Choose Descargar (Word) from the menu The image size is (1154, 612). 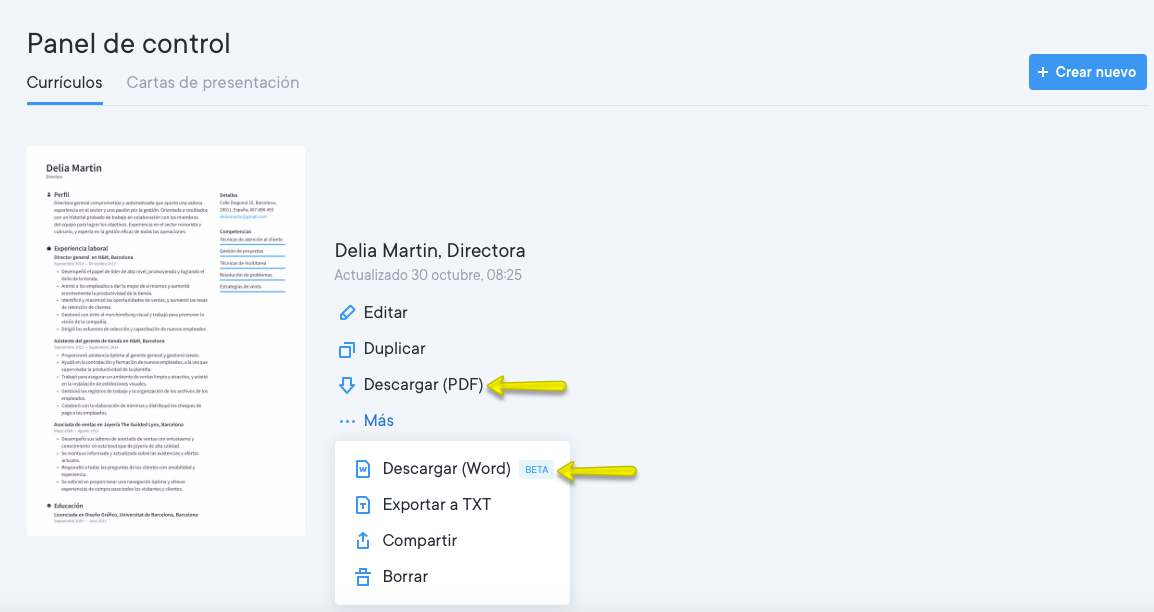tap(446, 469)
